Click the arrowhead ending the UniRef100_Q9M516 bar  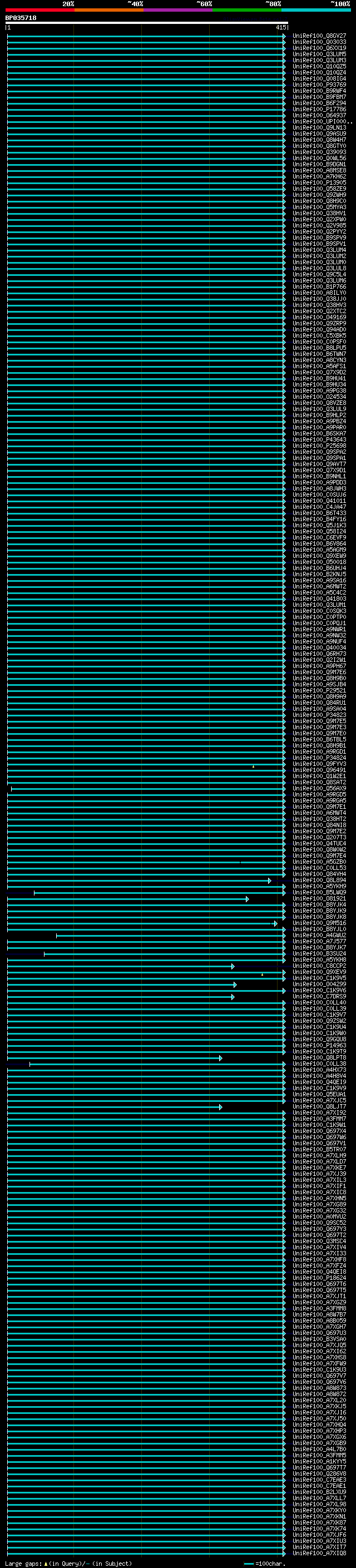(x=275, y=923)
